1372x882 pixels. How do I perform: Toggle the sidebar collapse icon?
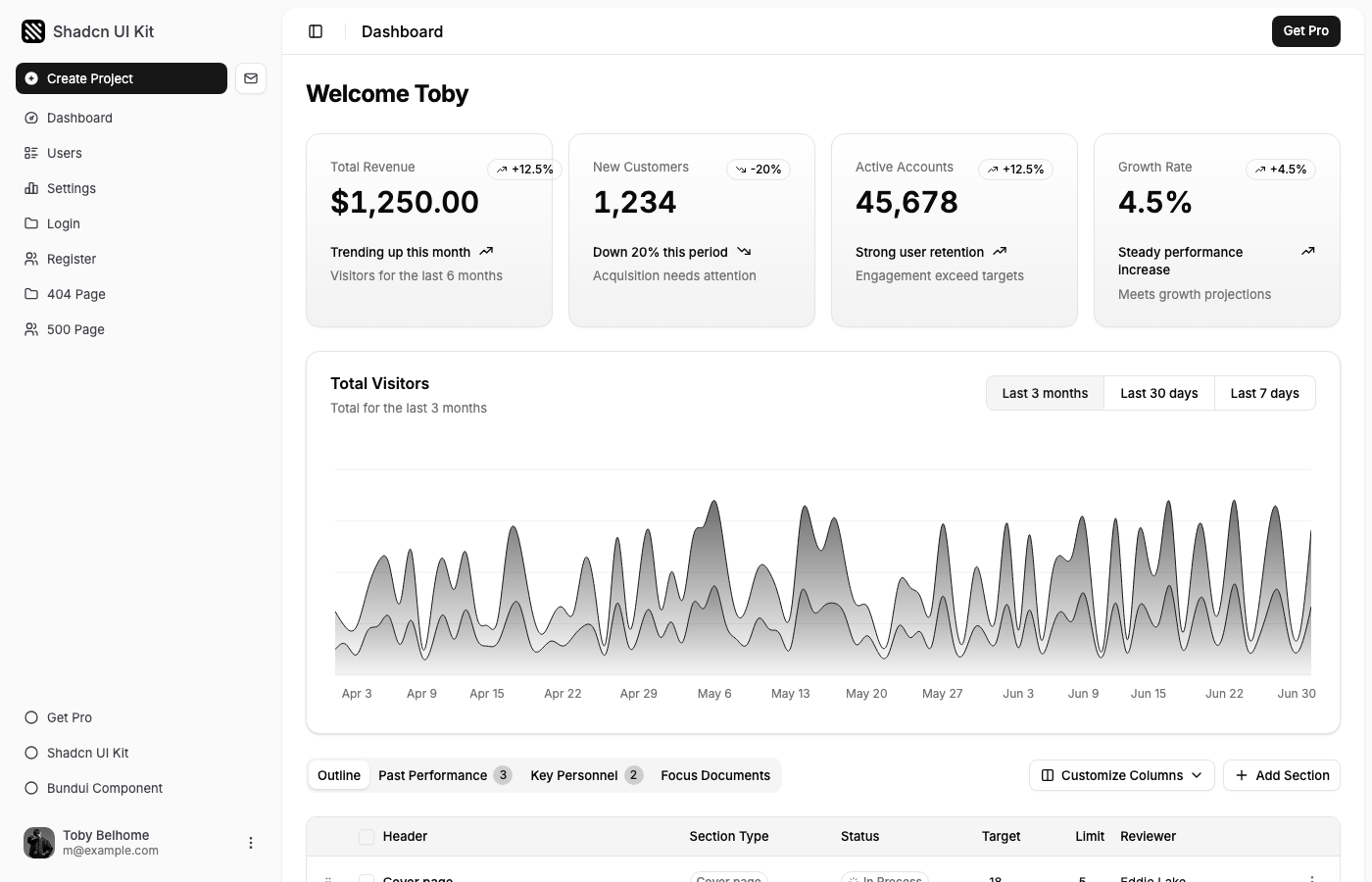316,31
